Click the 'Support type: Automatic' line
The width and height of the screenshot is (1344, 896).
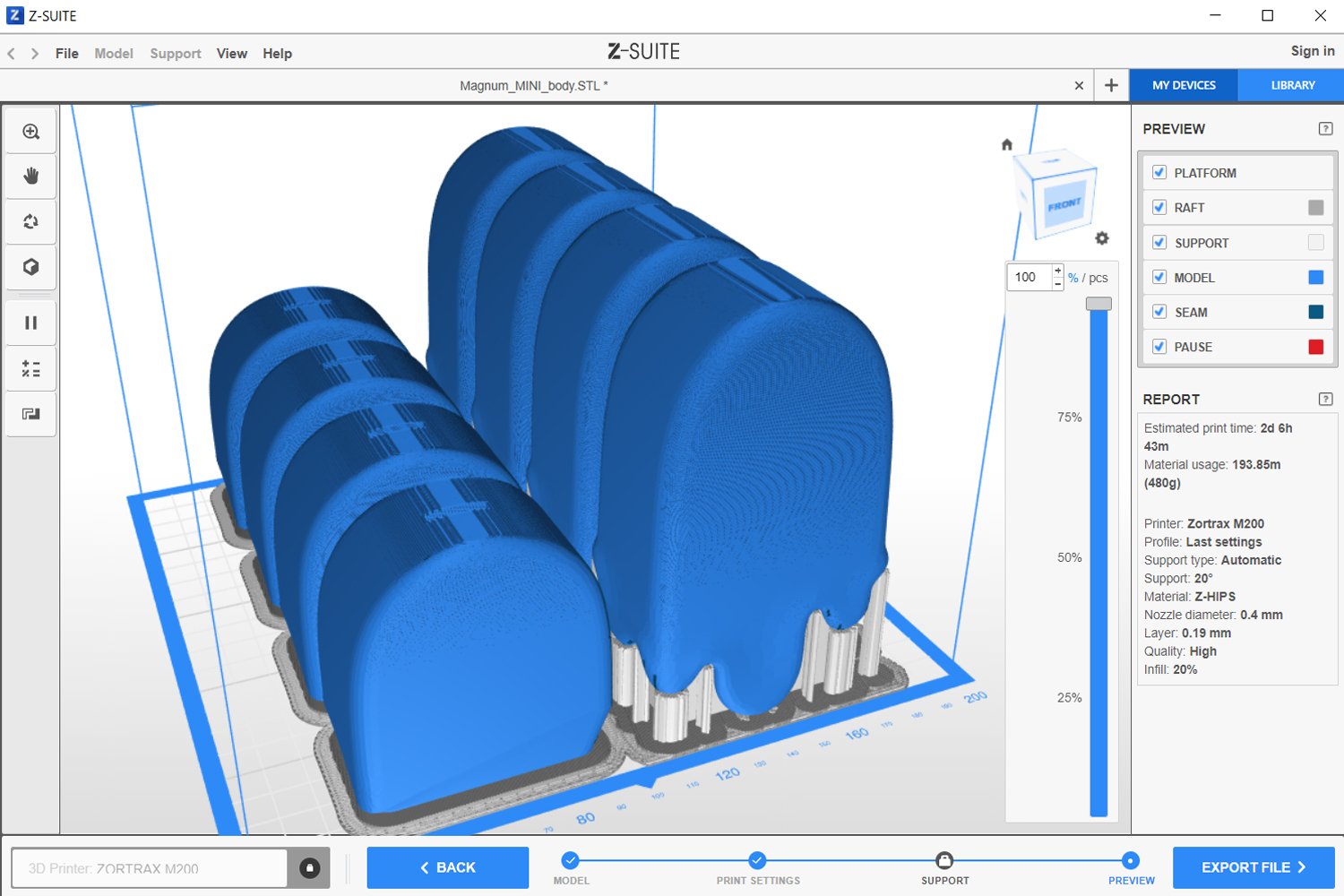click(x=1212, y=560)
